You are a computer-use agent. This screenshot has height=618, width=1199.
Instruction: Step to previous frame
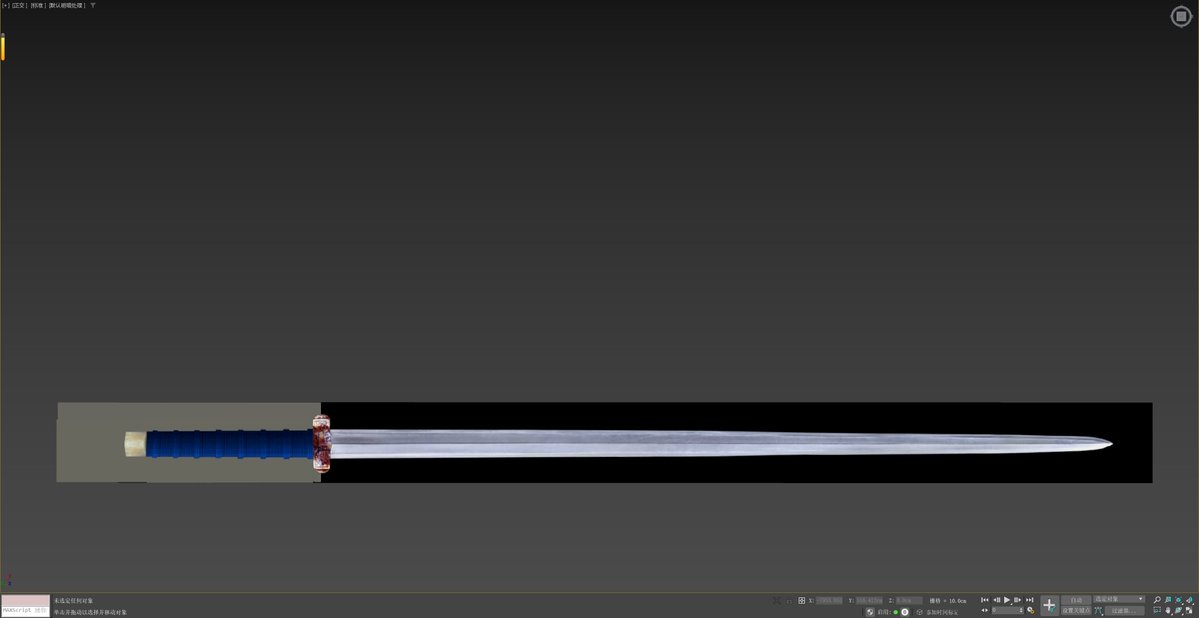996,600
